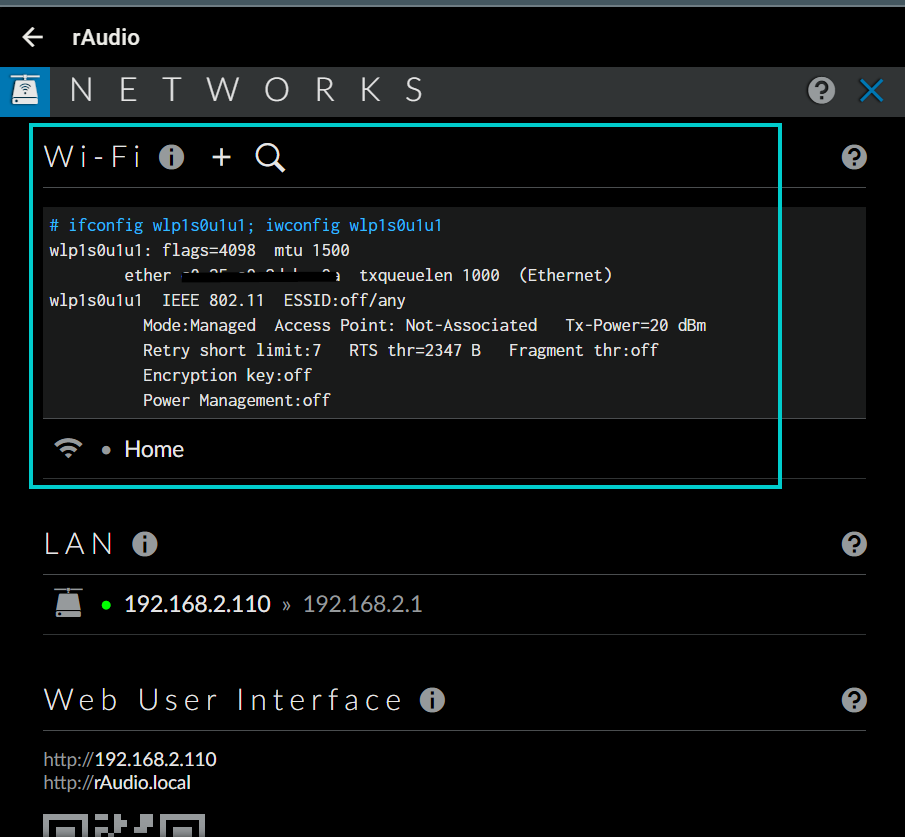Viewport: 905px width, 837px height.
Task: Scan for Wi-Fi networks with the magnifier
Action: tap(270, 158)
